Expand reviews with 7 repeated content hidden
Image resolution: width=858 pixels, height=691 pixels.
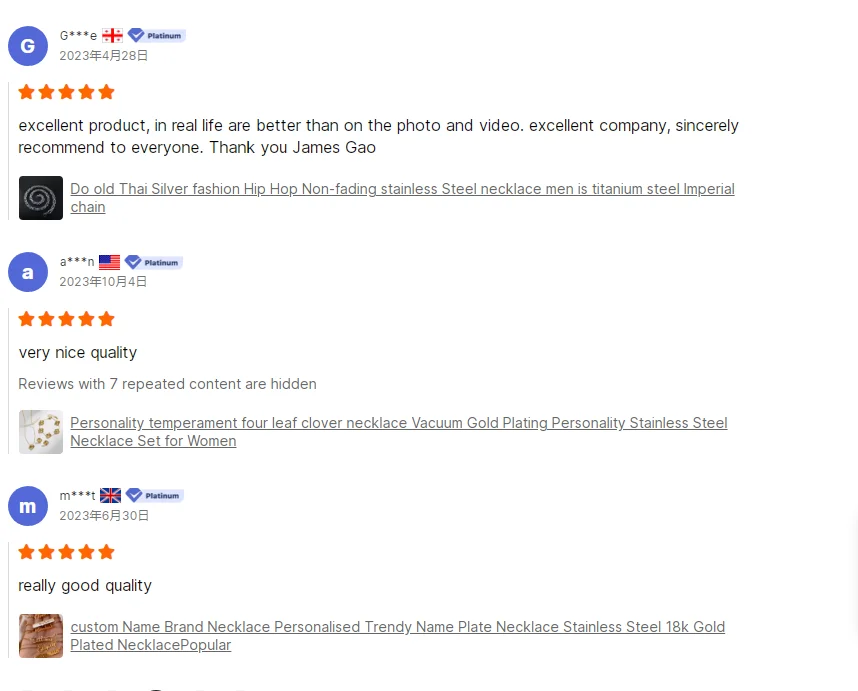pos(167,384)
